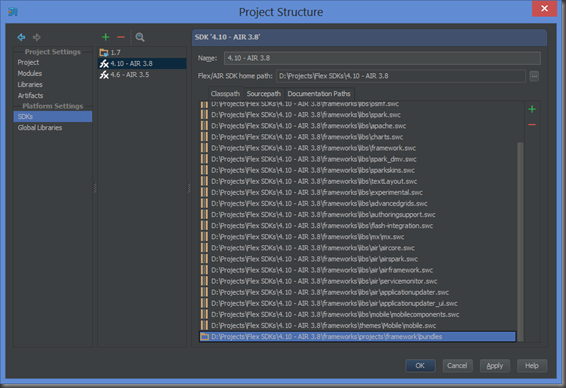Image resolution: width=566 pixels, height=388 pixels.
Task: Select the experimental.swc classpath entry
Action: (357, 193)
